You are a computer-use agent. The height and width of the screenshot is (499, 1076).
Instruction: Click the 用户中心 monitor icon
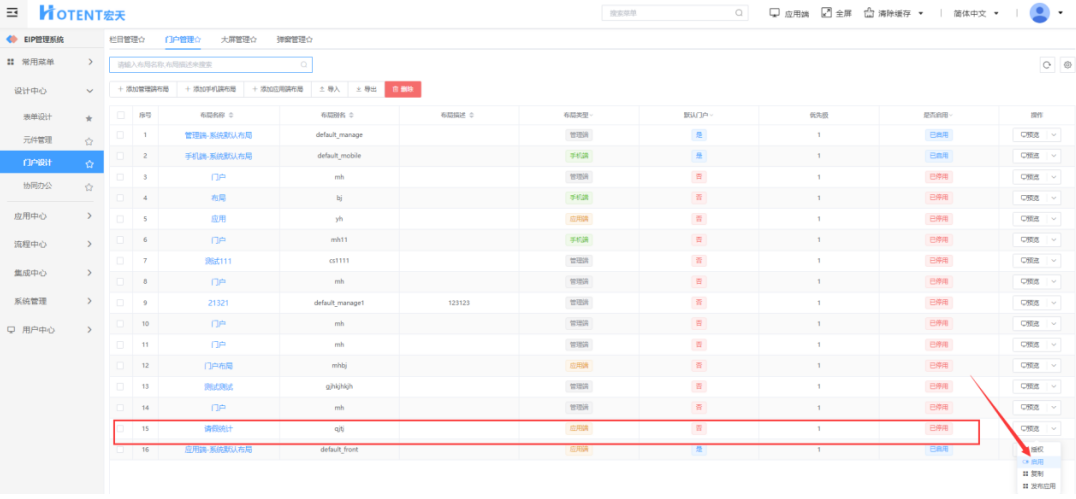tap(11, 329)
